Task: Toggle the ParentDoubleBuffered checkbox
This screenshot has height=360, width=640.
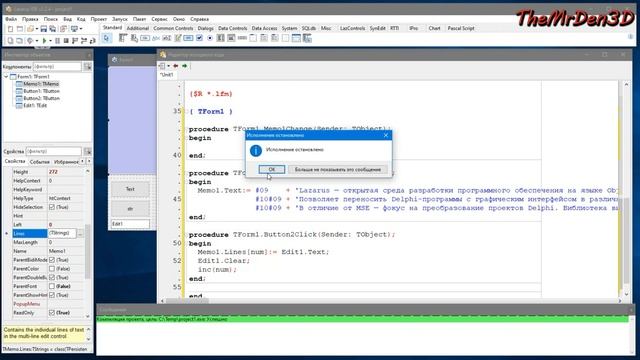Action: pyautogui.click(x=52, y=278)
